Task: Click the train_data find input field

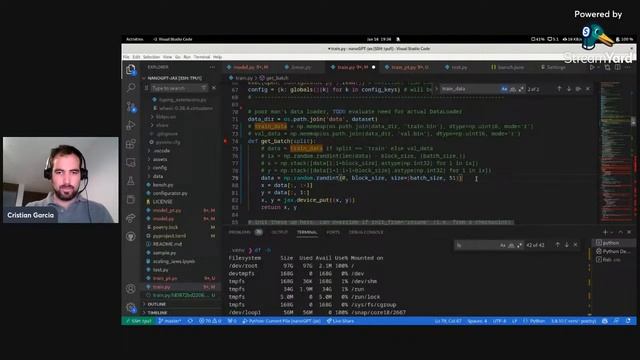Action: 470,89
